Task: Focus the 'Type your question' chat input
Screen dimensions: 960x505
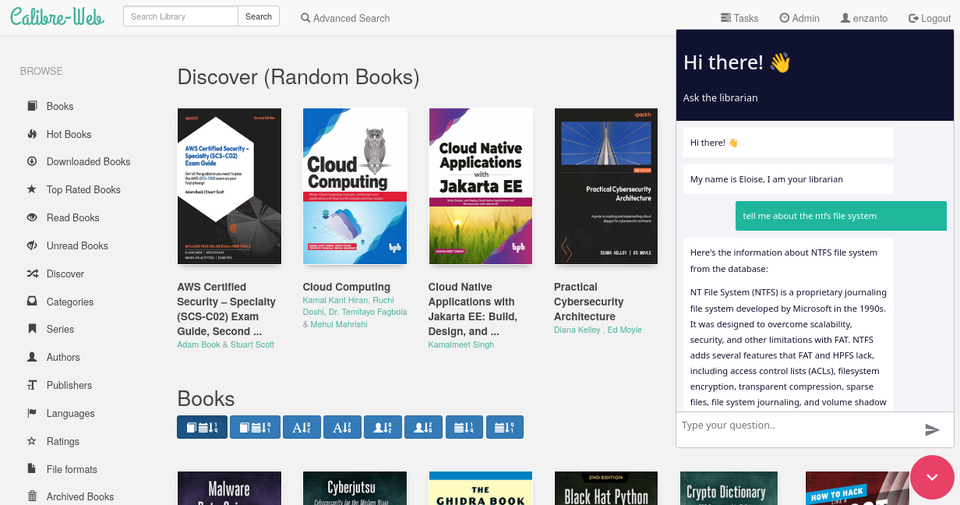Action: [796, 425]
